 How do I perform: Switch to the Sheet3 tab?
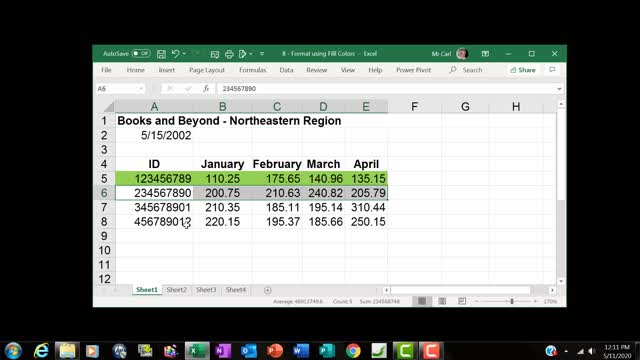206,290
